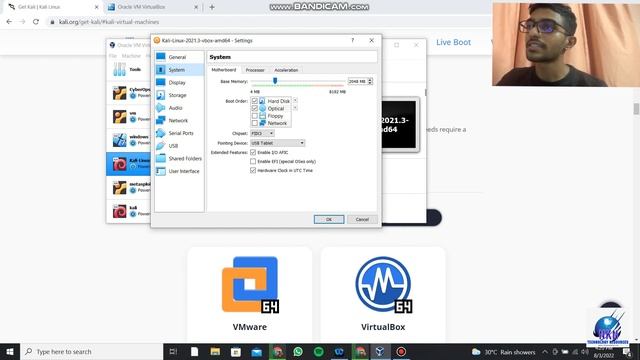Switch to the Processor tab
This screenshot has height=360, width=640.
pos(255,70)
